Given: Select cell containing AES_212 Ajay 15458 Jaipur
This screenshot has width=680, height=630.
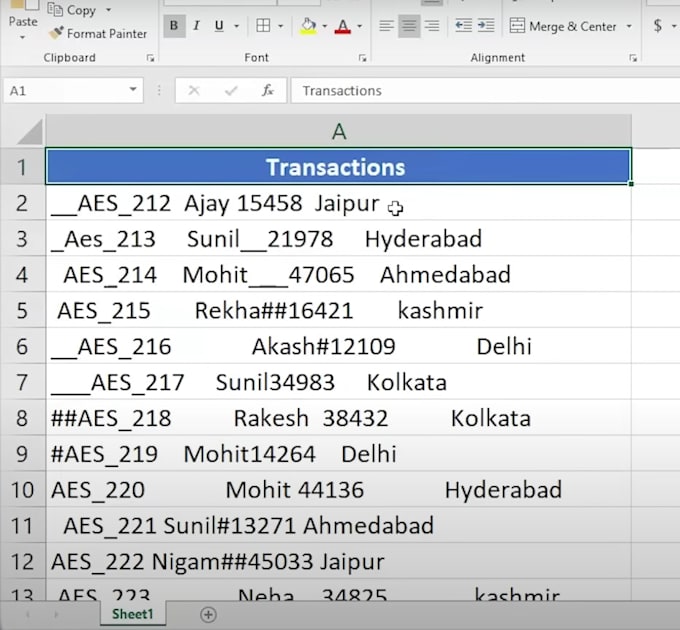Looking at the screenshot, I should pyautogui.click(x=338, y=203).
